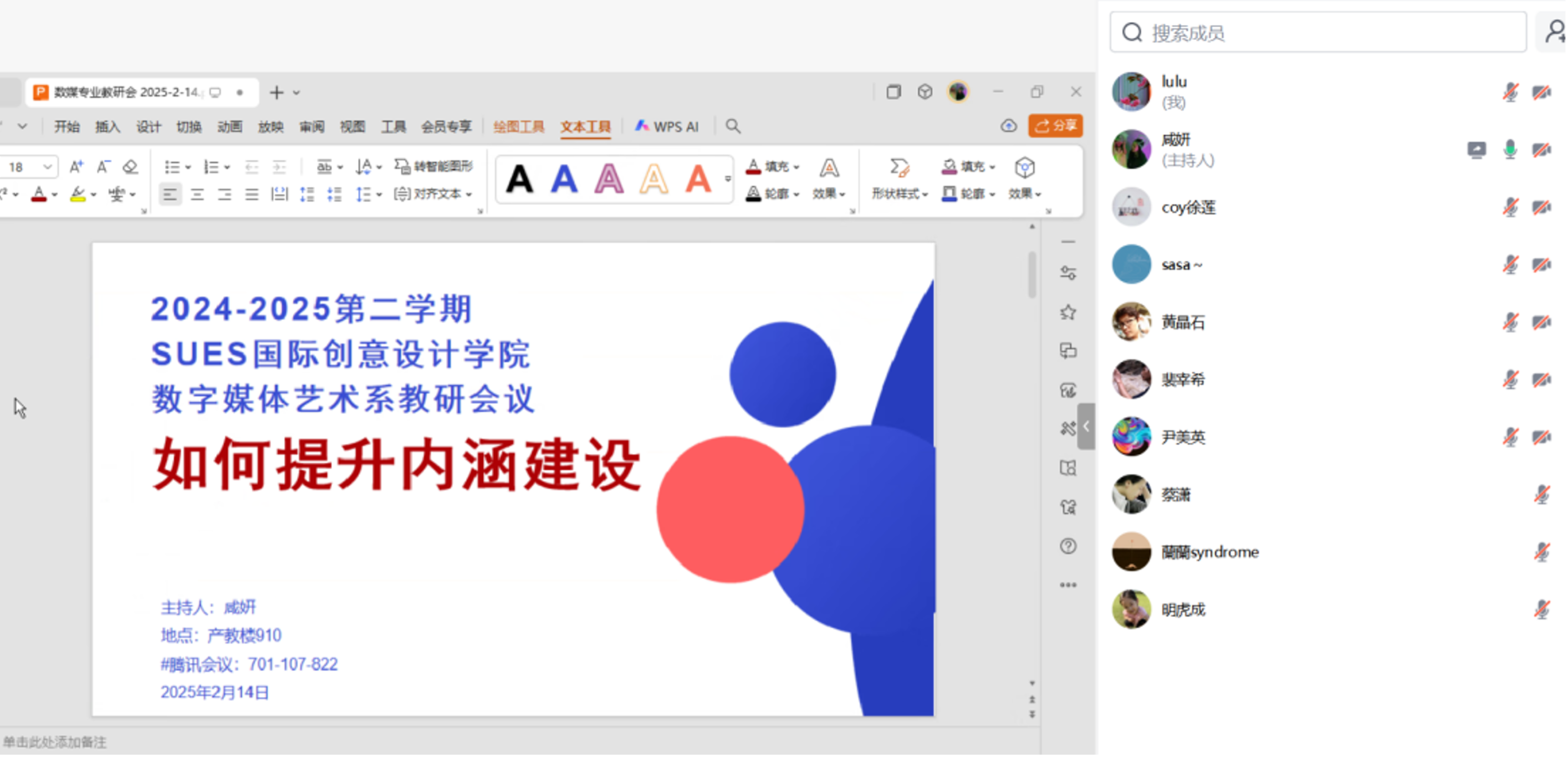Screen dimensions: 1568x757
Task: Click the increase font size icon
Action: (76, 166)
